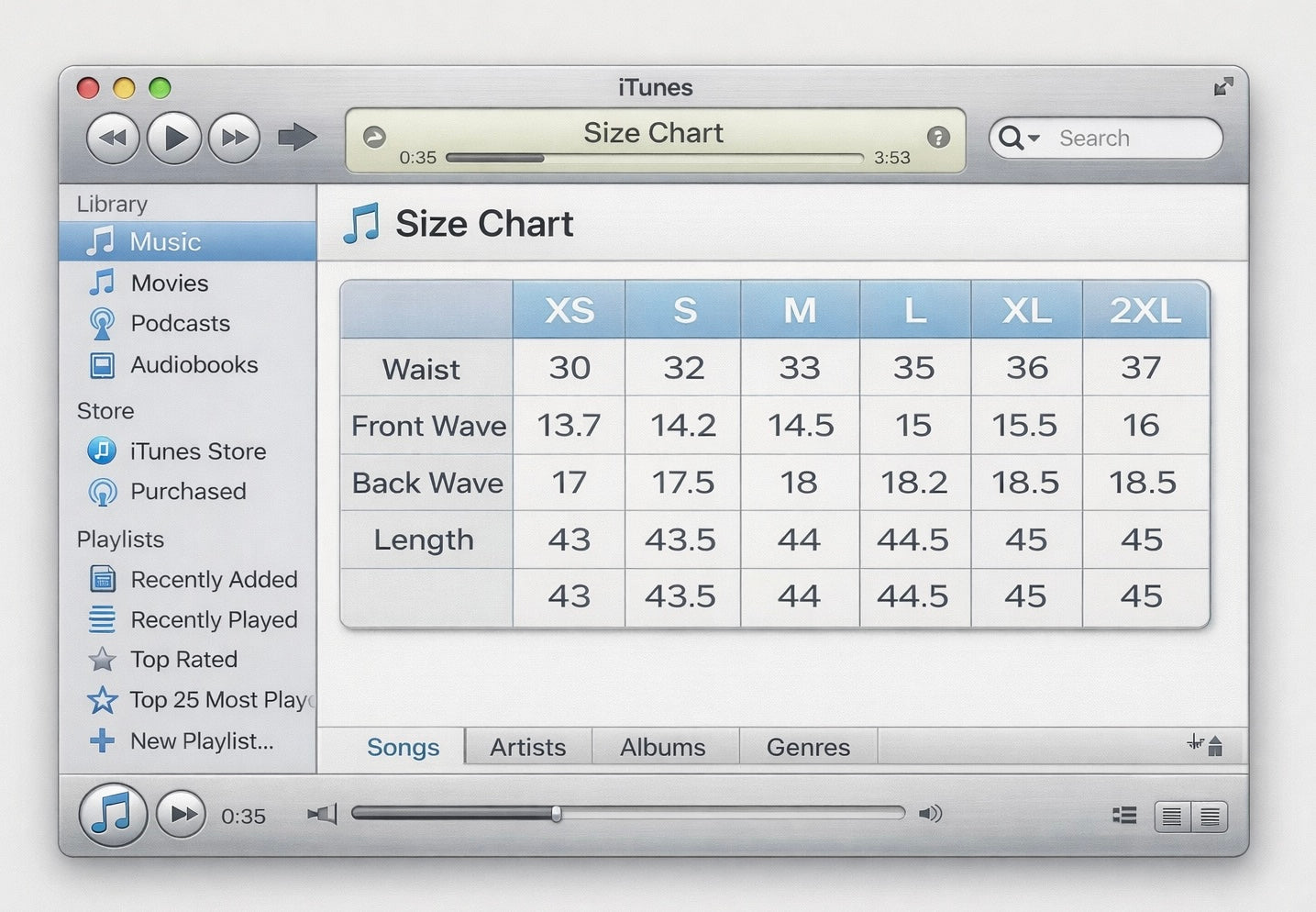Click the icon beside Purchased
This screenshot has width=1316, height=912.
click(x=102, y=492)
